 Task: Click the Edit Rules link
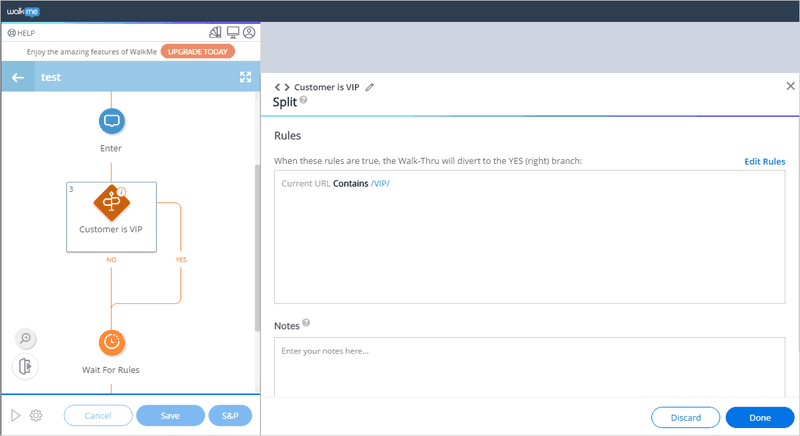click(x=764, y=162)
